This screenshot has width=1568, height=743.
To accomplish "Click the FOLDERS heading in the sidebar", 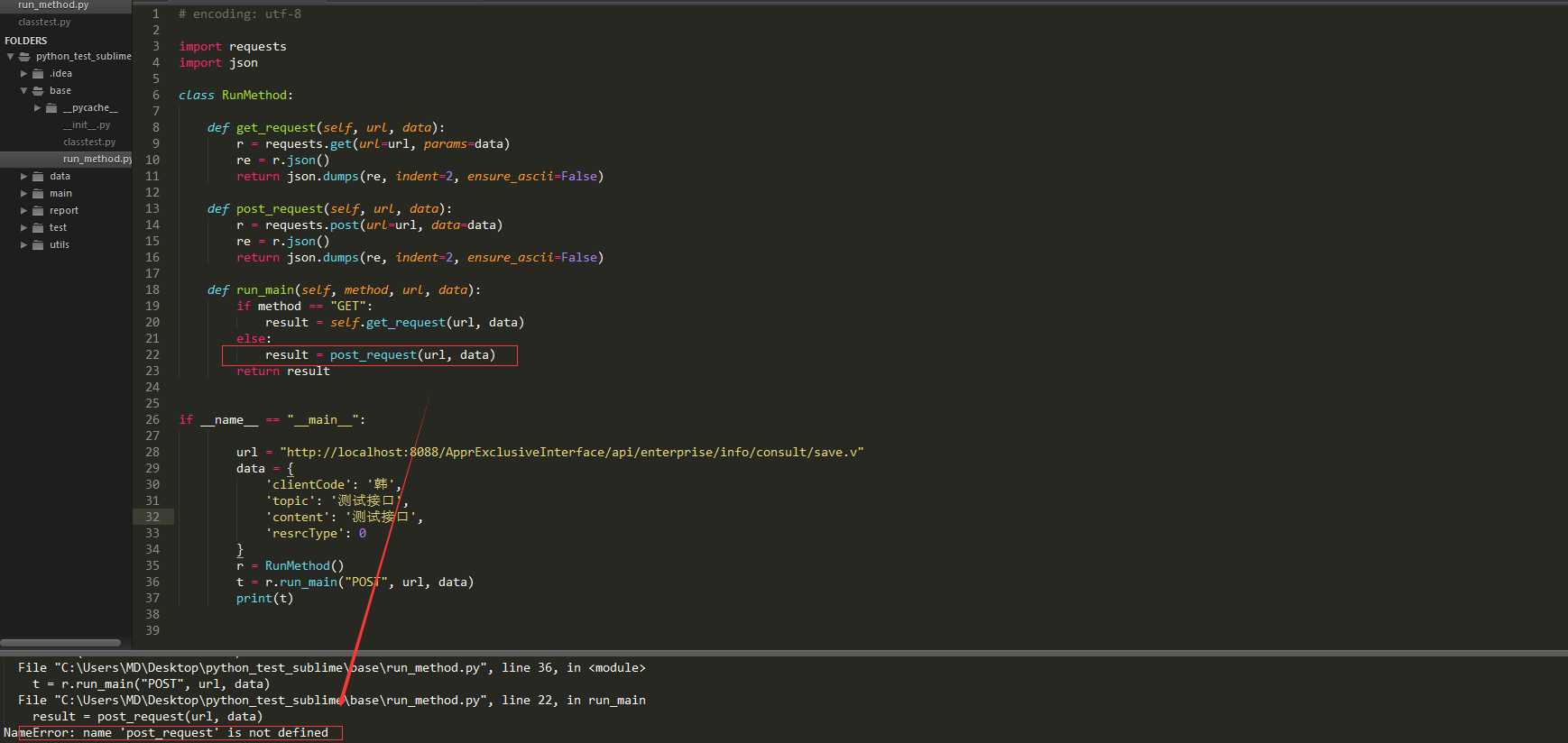I will point(26,41).
